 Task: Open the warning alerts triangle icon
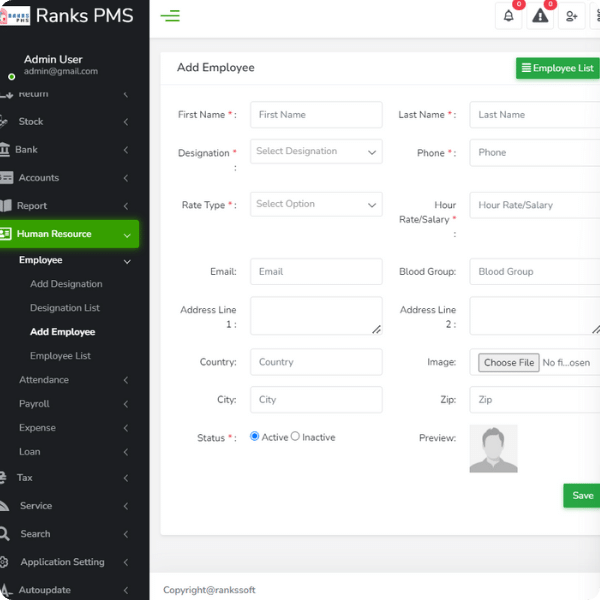click(x=540, y=16)
